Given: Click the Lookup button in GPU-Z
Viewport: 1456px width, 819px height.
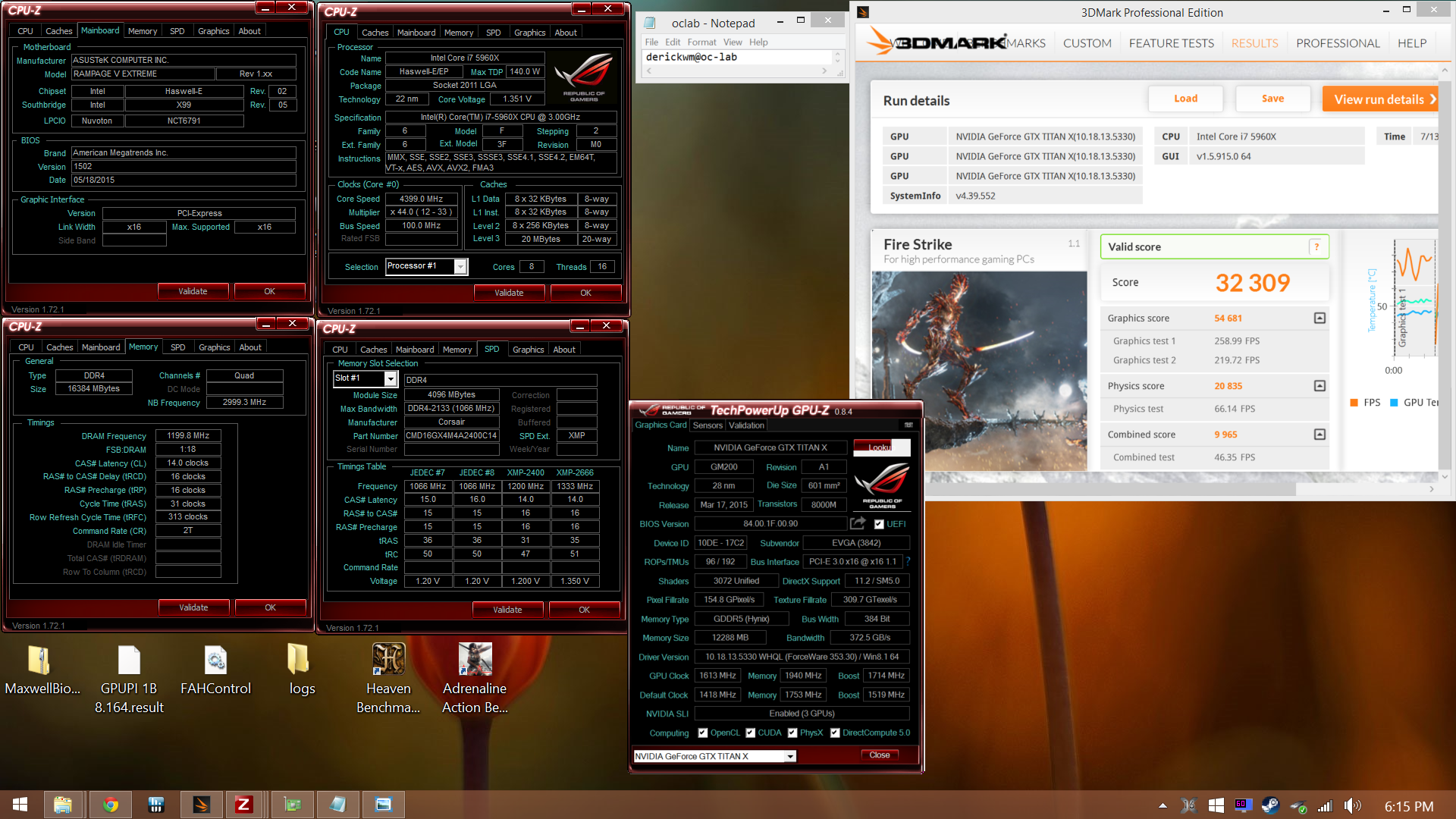Looking at the screenshot, I should click(880, 447).
